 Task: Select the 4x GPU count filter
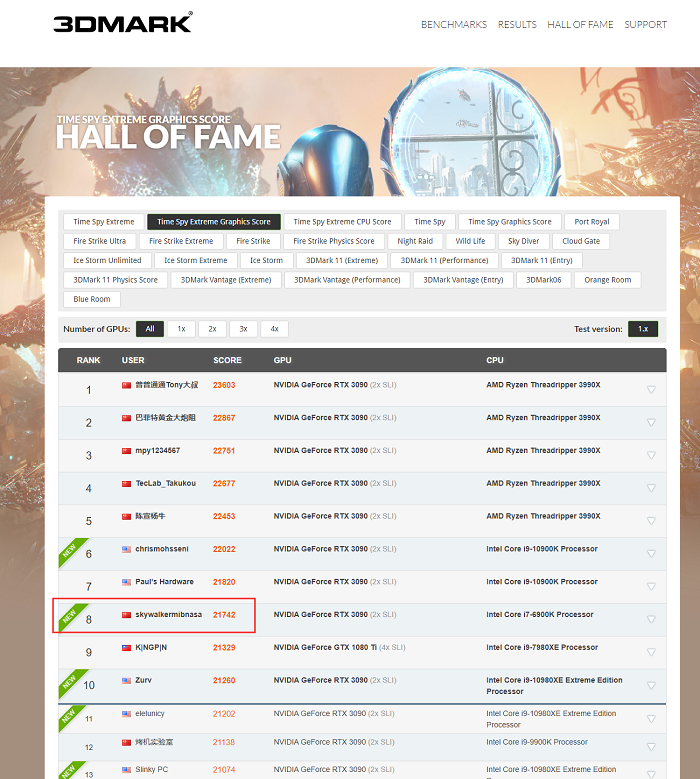pyautogui.click(x=274, y=328)
